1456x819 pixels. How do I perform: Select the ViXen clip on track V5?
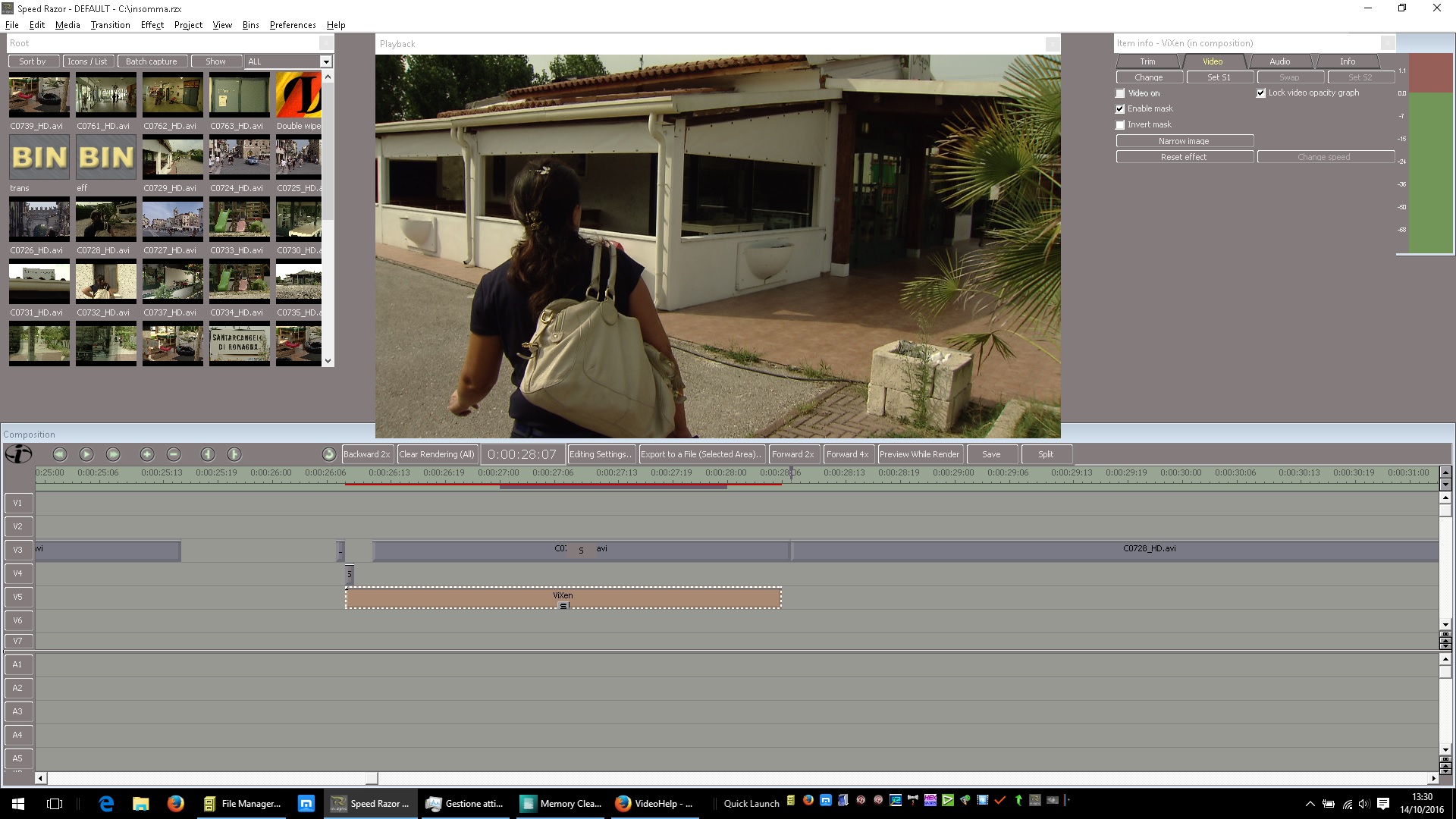pyautogui.click(x=563, y=598)
